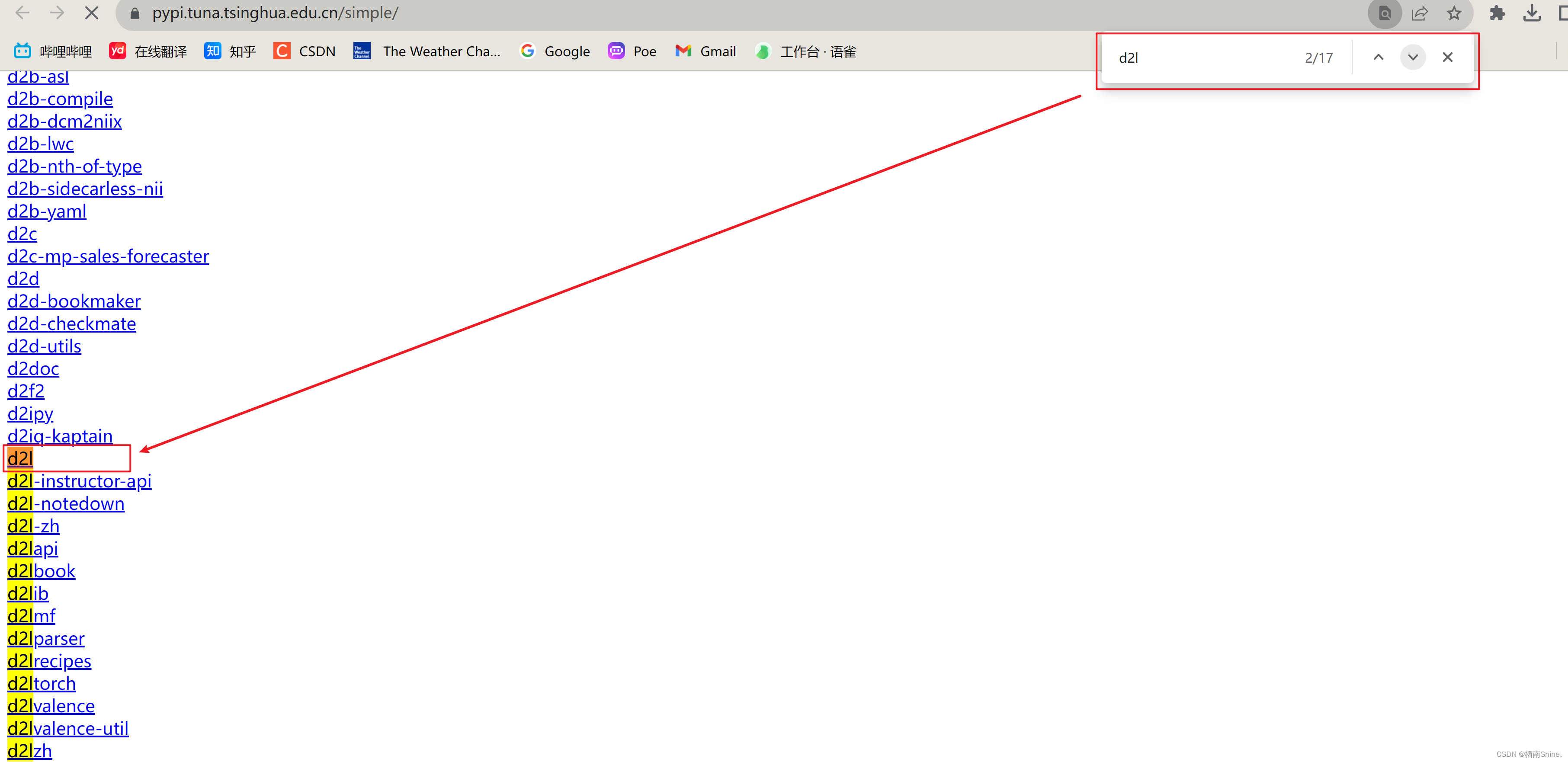This screenshot has height=762, width=1568.
Task: Click the browser back arrow
Action: click(x=22, y=13)
